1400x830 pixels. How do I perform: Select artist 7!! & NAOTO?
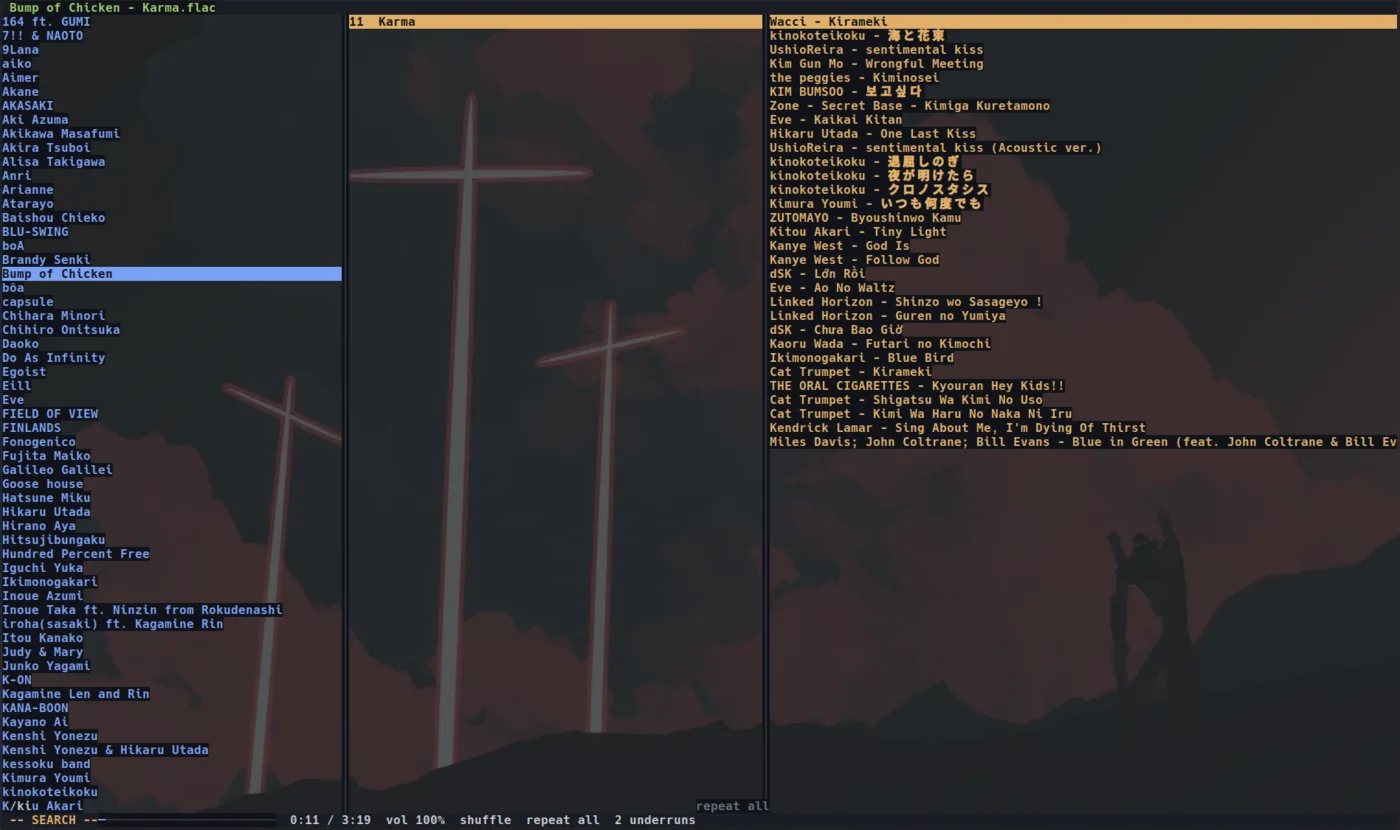[x=43, y=35]
